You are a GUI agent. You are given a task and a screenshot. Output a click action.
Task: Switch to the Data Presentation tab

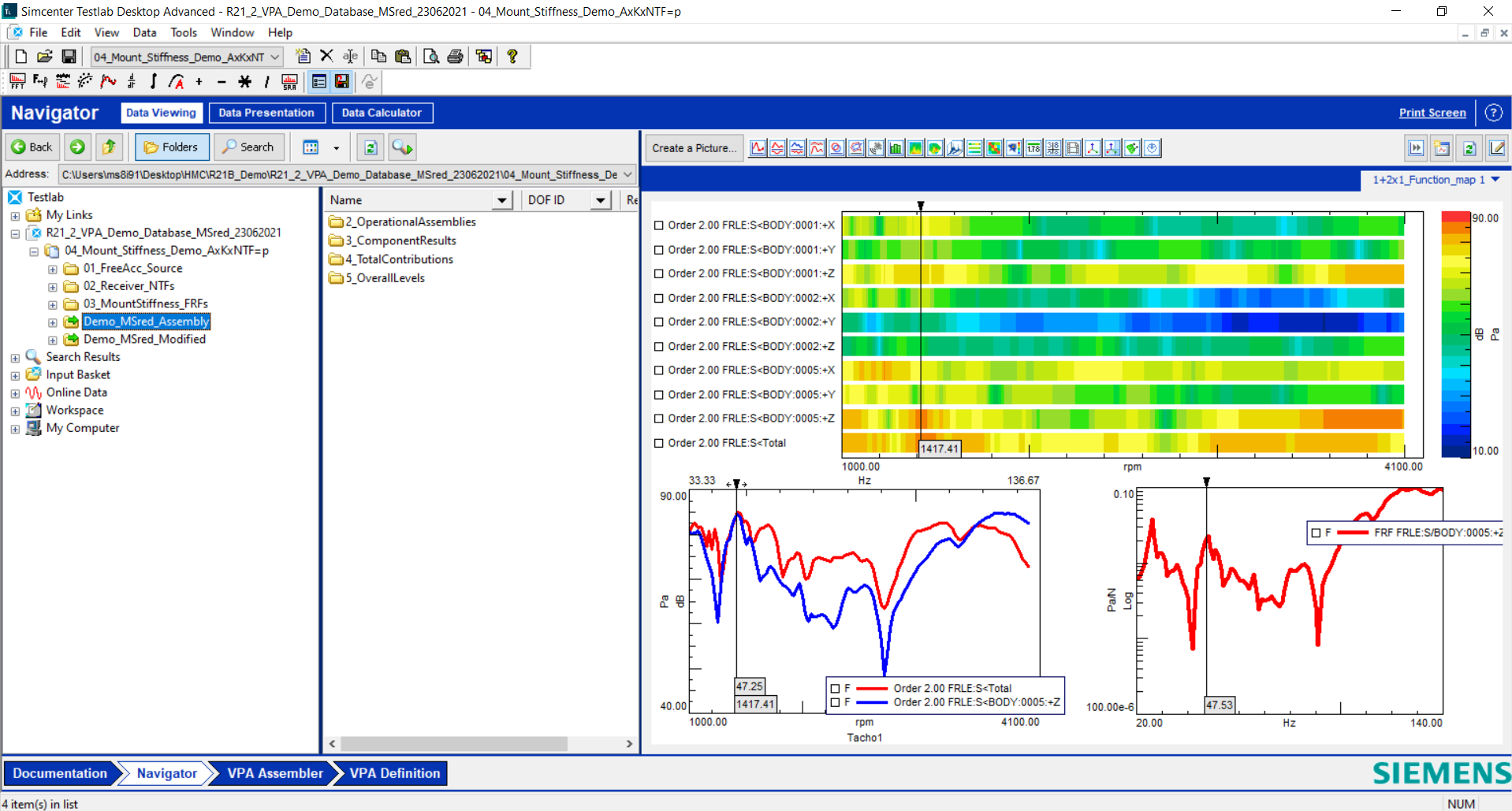pyautogui.click(x=266, y=112)
